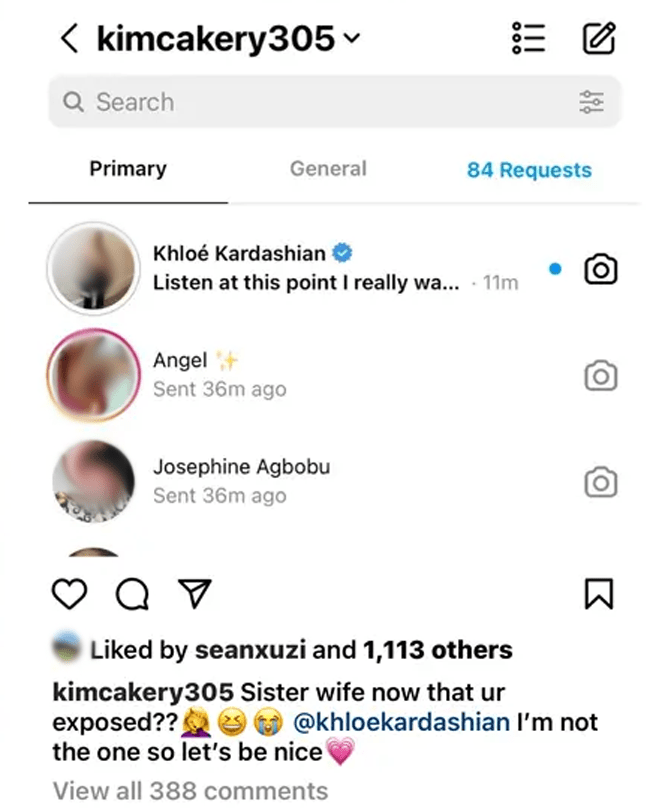Image resolution: width=650 pixels, height=810 pixels.
Task: Tap the compose new message icon
Action: point(598,40)
